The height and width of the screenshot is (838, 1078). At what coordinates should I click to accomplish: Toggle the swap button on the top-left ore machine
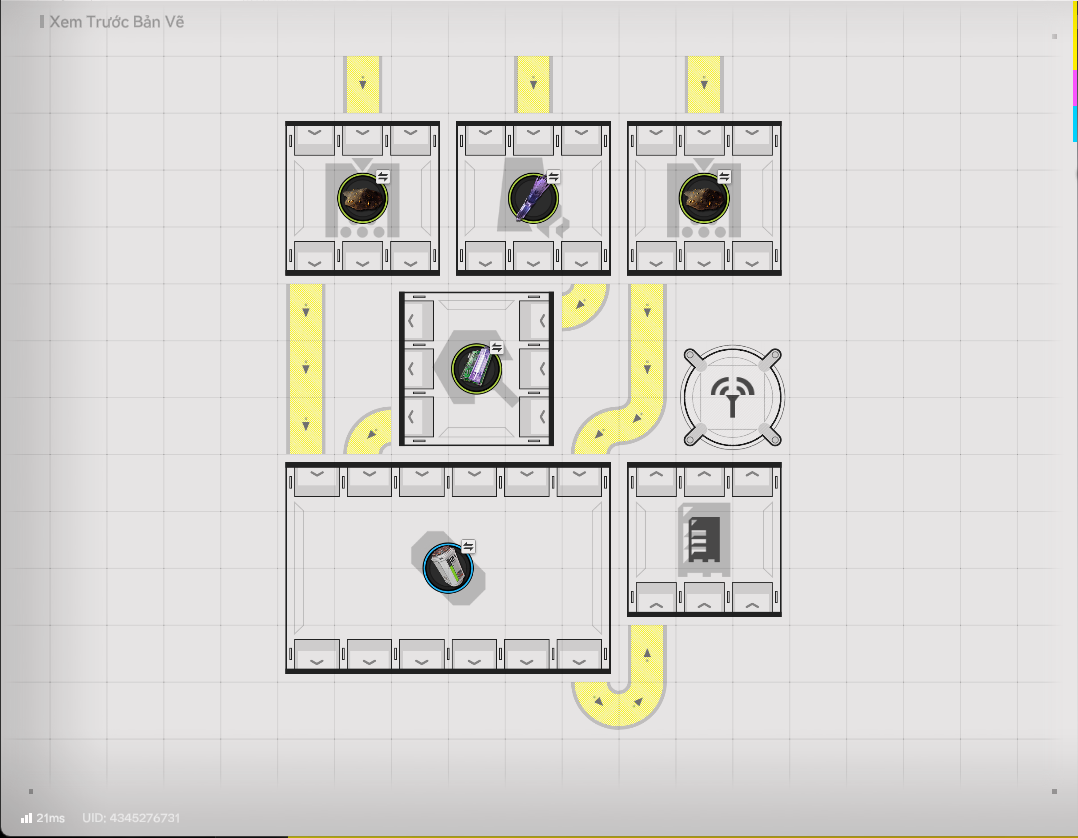[x=383, y=176]
